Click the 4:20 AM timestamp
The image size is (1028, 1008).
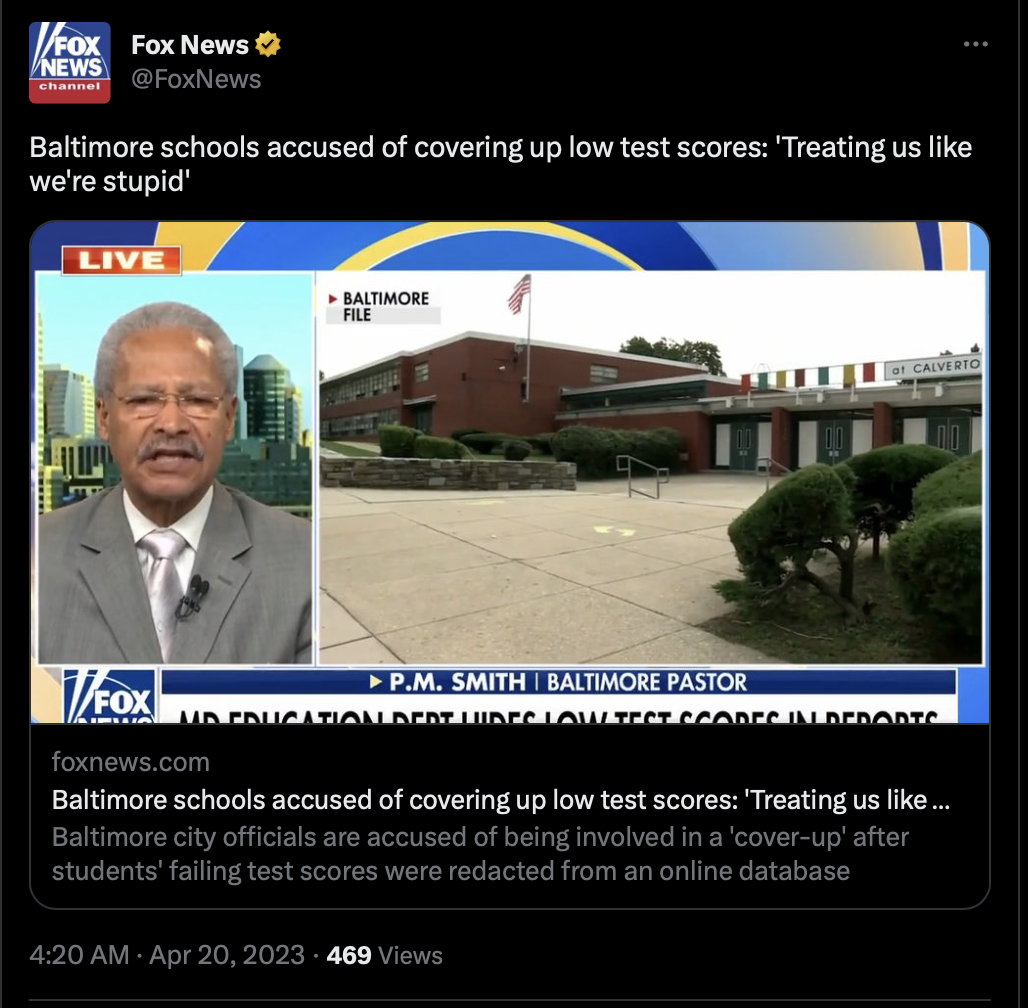click(x=79, y=955)
